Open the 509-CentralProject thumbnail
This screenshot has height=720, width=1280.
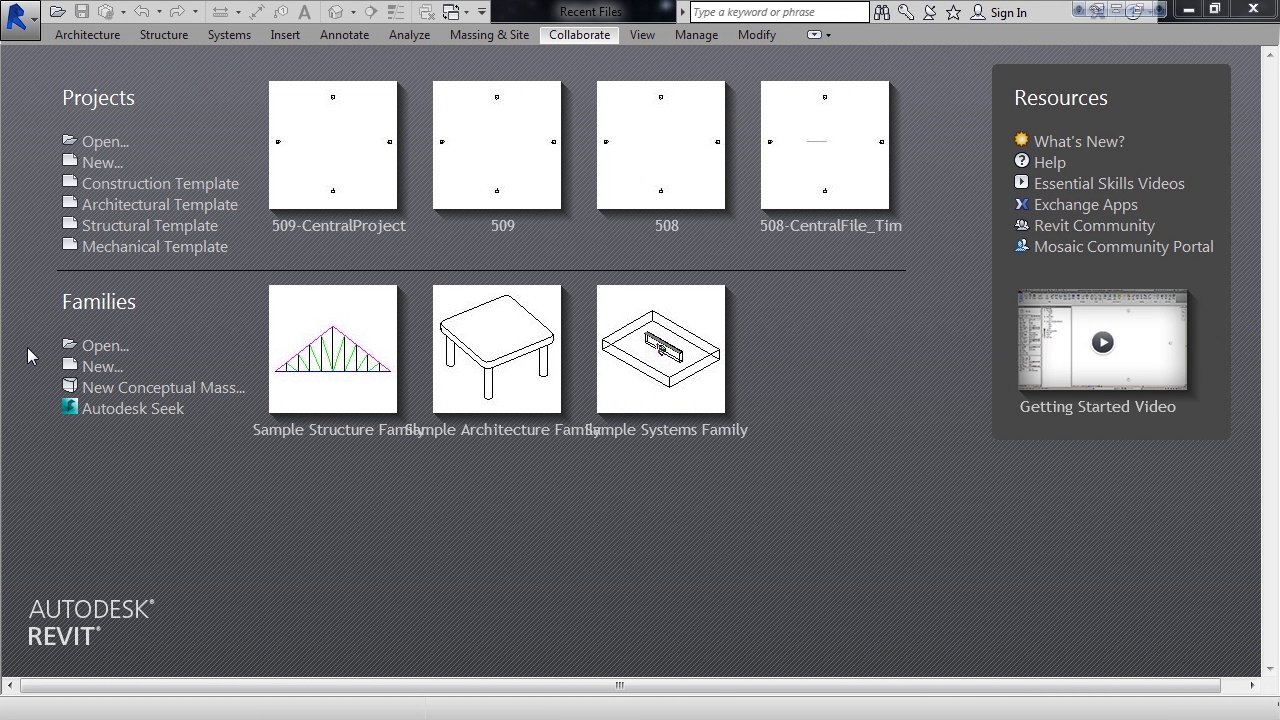click(333, 145)
